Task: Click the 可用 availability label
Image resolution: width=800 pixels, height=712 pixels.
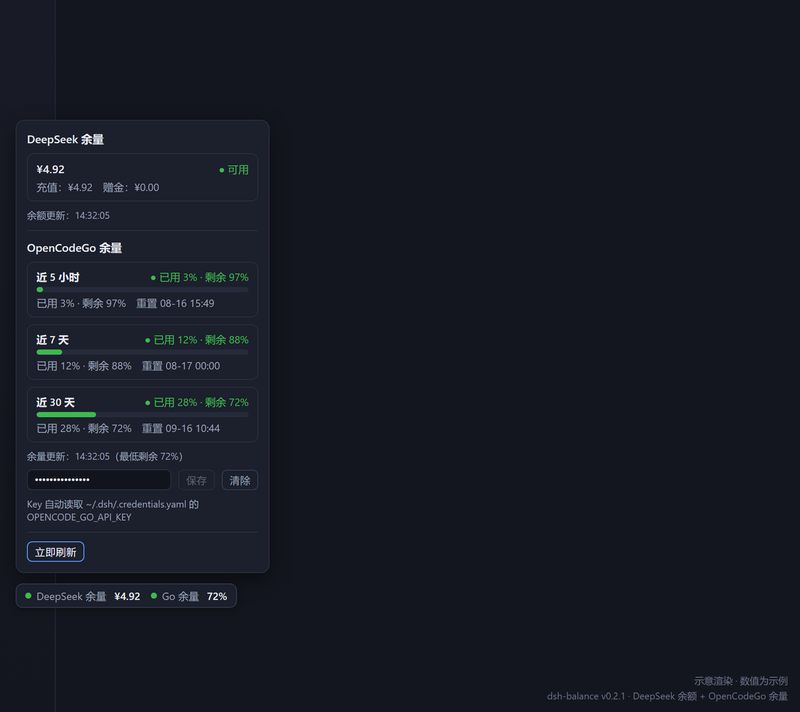Action: point(238,170)
